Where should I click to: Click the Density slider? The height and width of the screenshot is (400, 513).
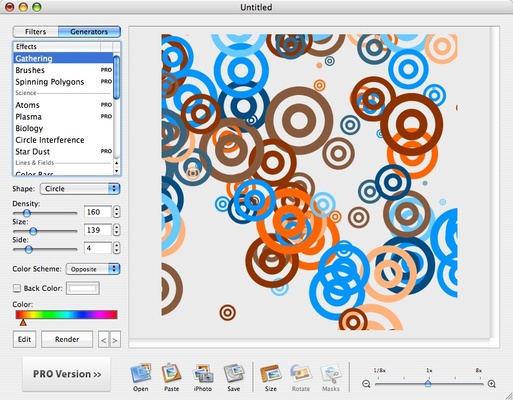45,213
